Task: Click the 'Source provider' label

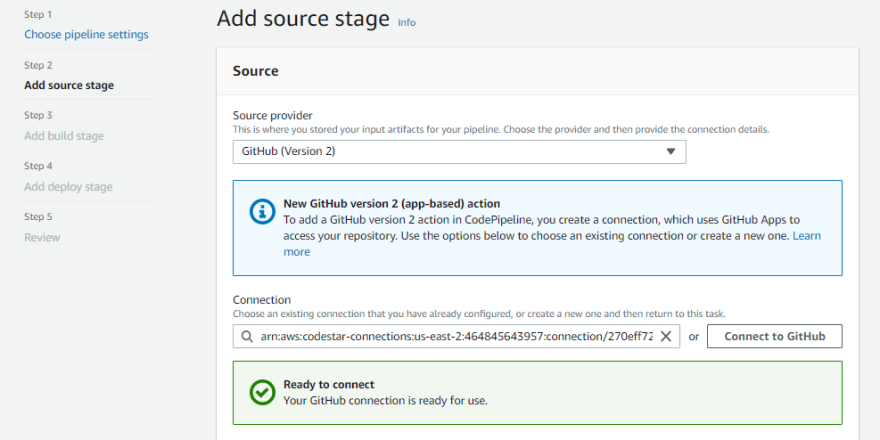Action: (x=273, y=115)
